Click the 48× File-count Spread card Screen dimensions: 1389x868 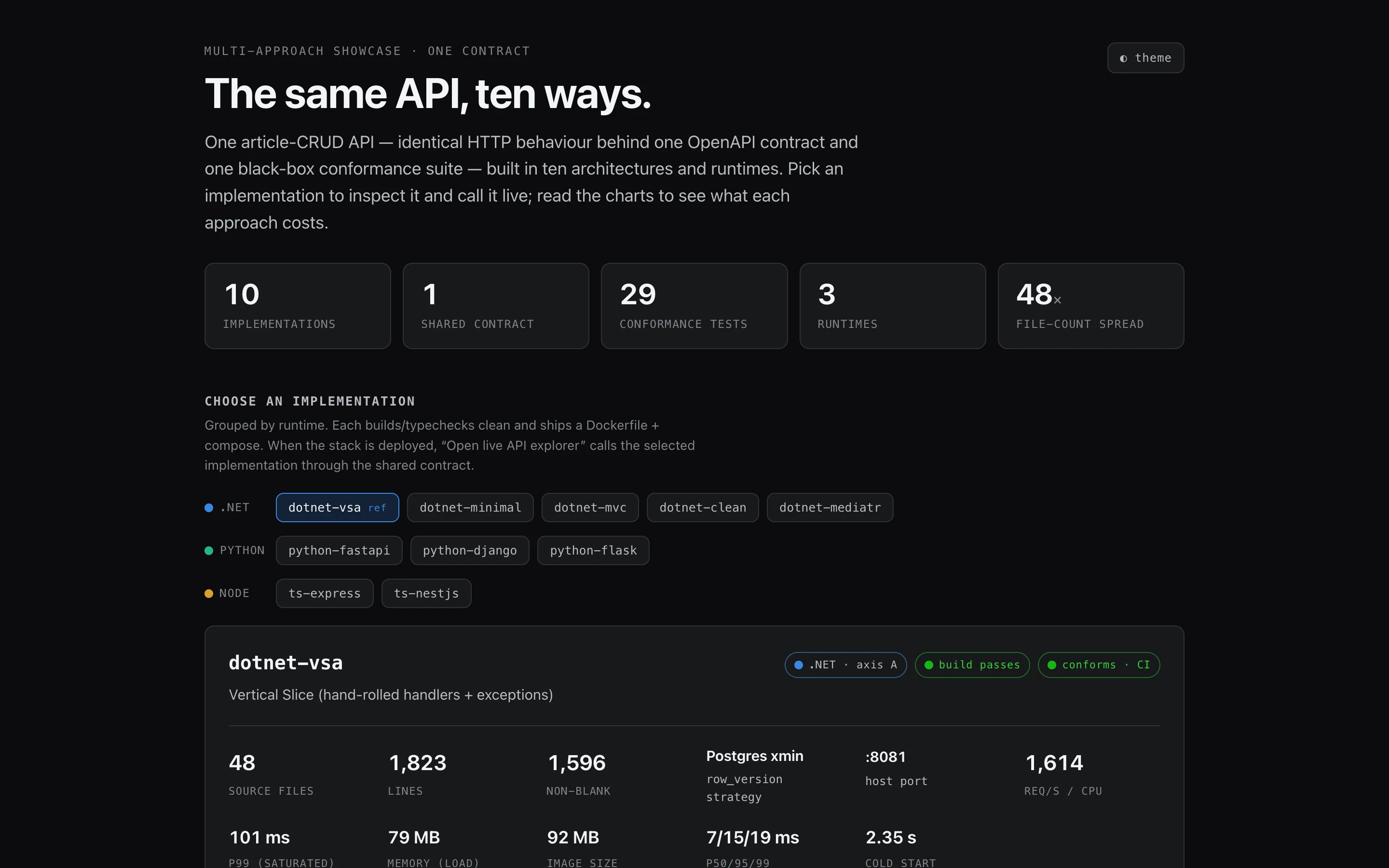point(1090,306)
